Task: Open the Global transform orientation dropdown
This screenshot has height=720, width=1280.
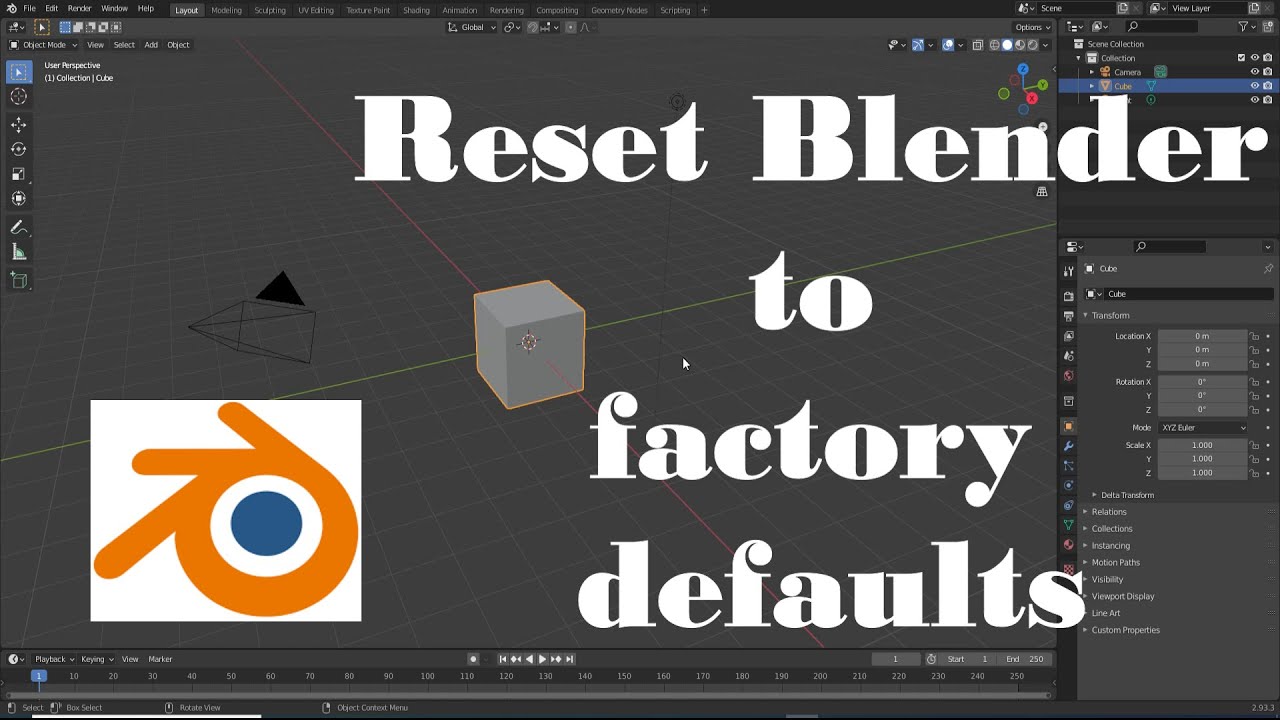Action: click(472, 27)
